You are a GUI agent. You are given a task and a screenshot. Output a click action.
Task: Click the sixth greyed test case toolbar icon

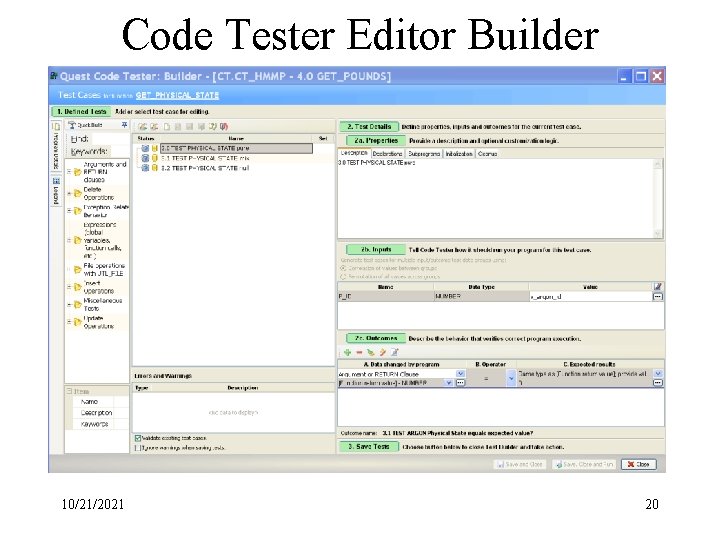(201, 126)
